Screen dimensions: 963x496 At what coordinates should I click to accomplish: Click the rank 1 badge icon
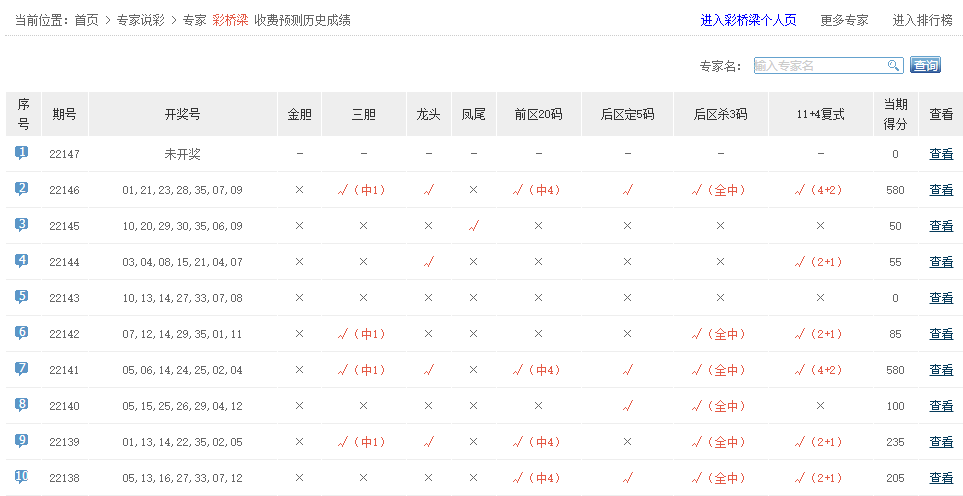(22, 153)
